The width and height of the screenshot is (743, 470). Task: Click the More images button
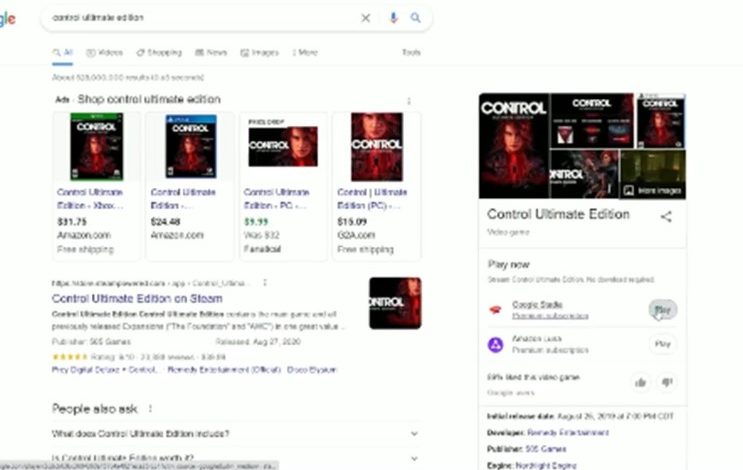point(653,190)
